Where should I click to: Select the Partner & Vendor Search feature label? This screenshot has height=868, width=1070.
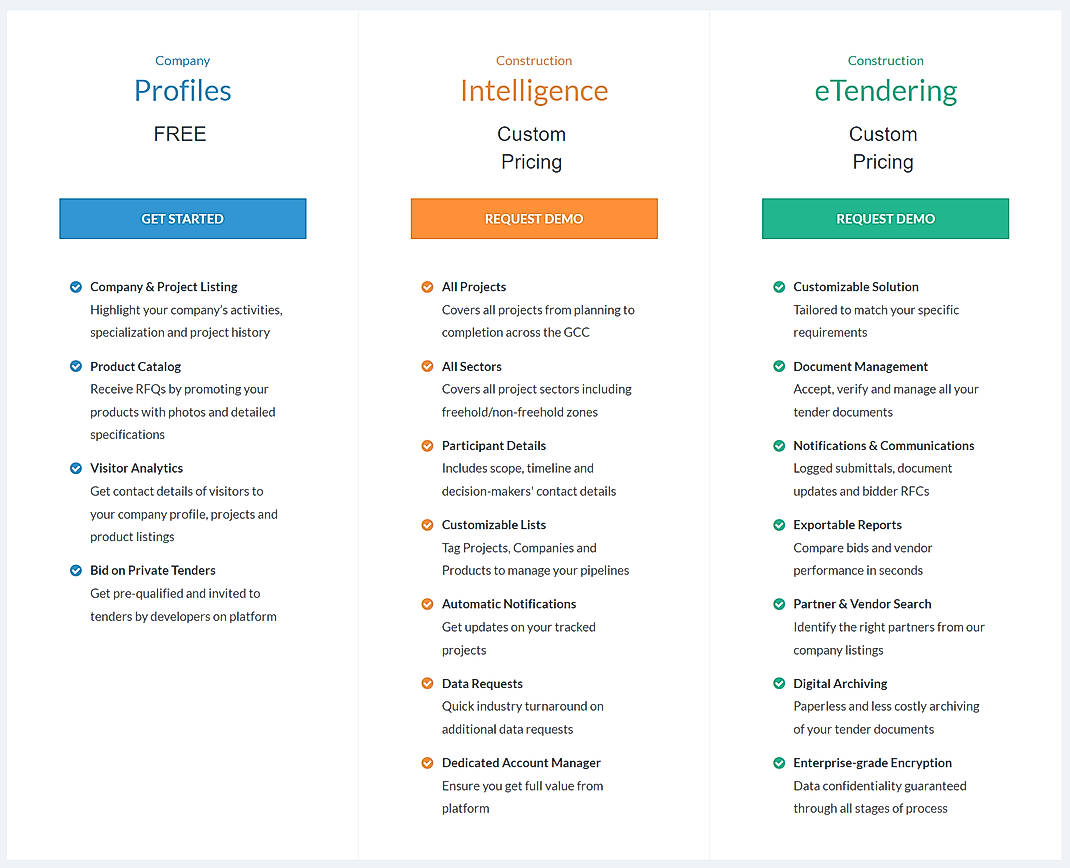click(x=862, y=604)
